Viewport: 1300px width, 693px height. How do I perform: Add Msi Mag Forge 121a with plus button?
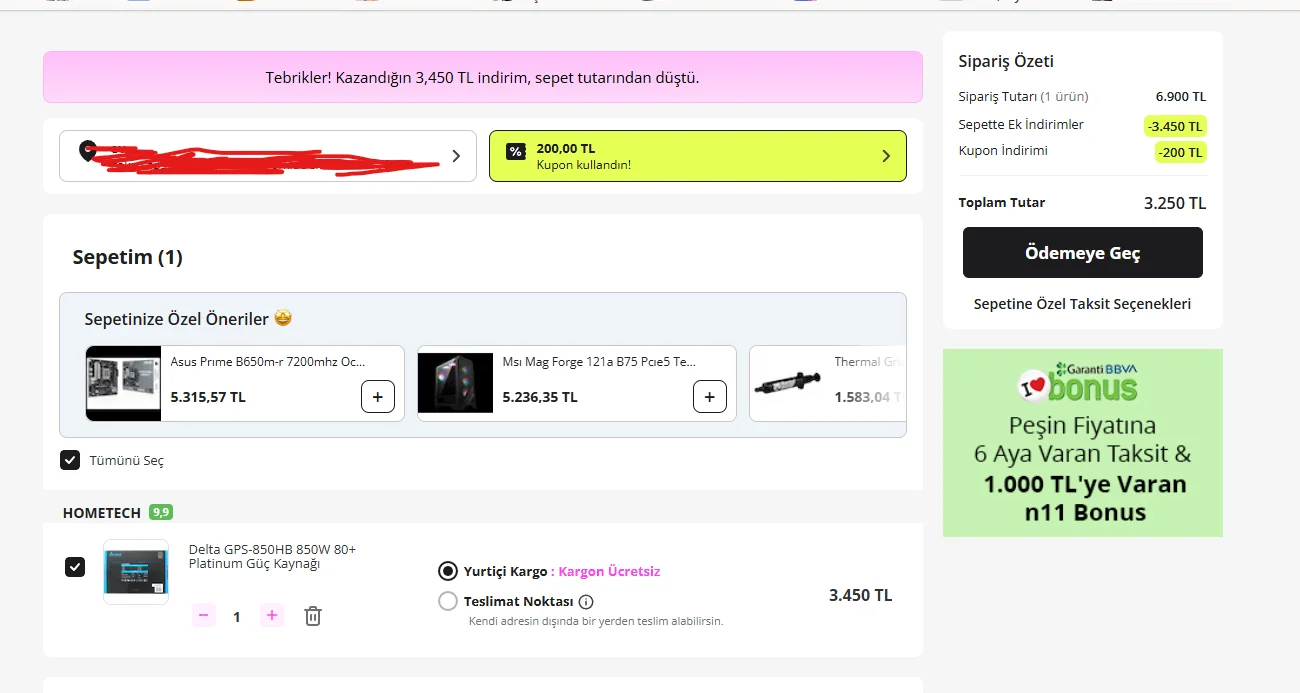pos(709,397)
